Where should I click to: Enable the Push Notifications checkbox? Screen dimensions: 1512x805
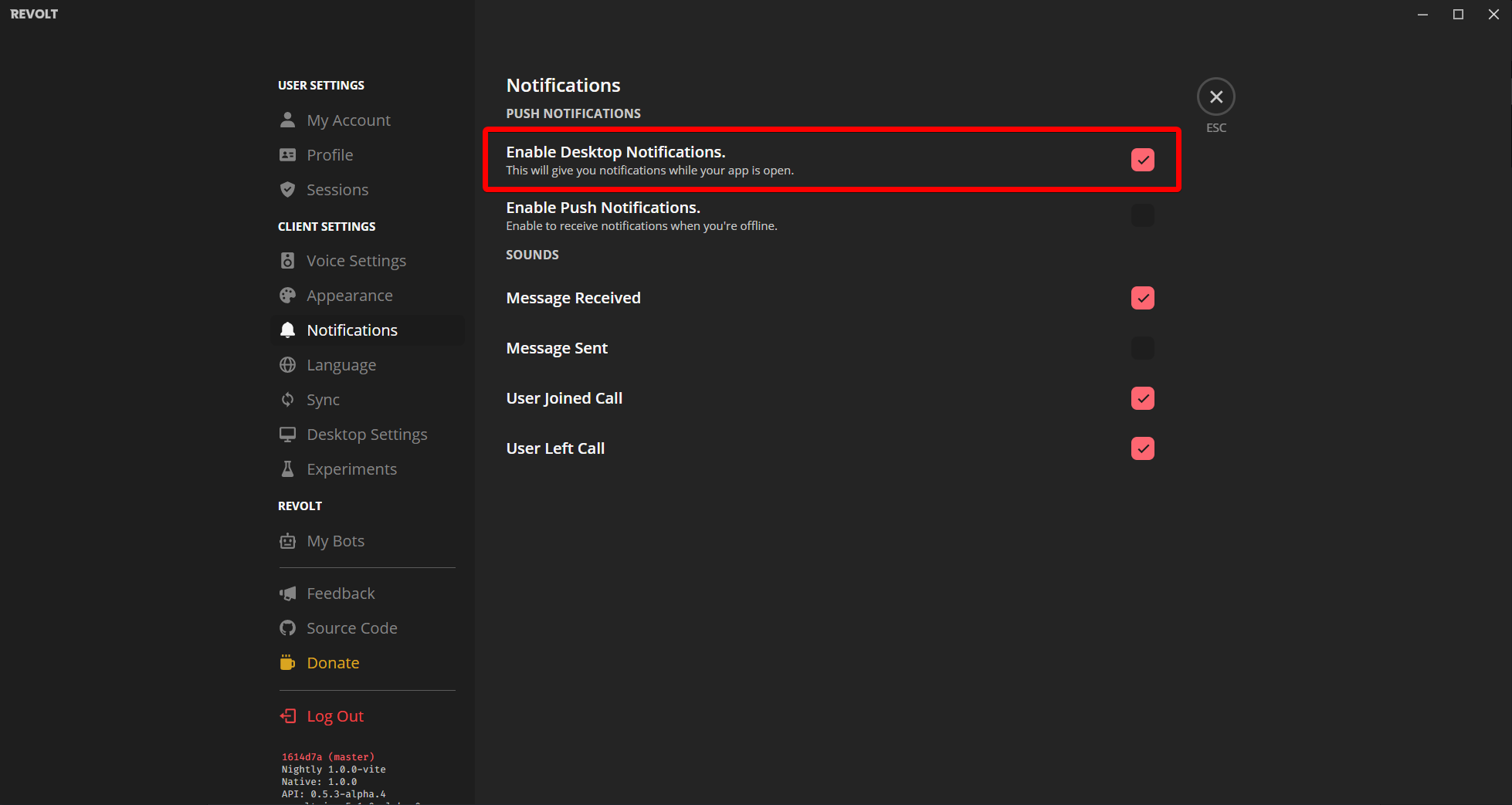click(x=1142, y=215)
